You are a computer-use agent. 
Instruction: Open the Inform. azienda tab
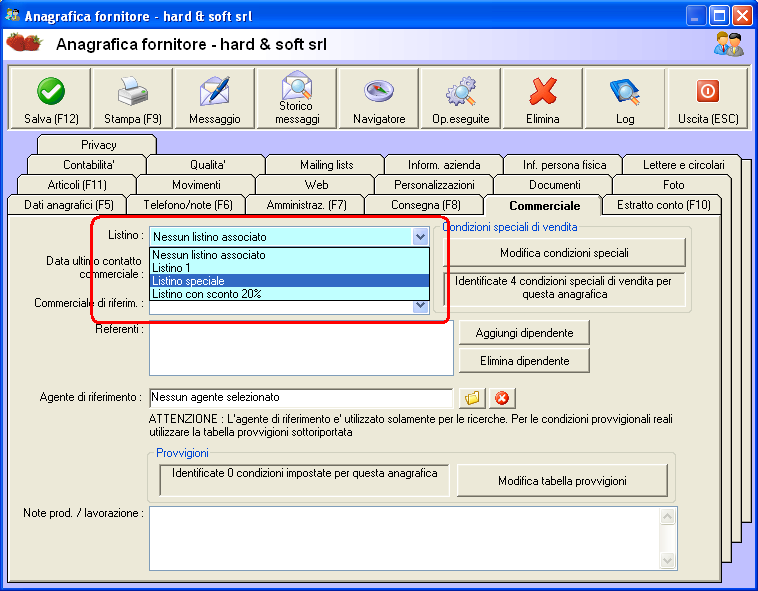pyautogui.click(x=444, y=165)
